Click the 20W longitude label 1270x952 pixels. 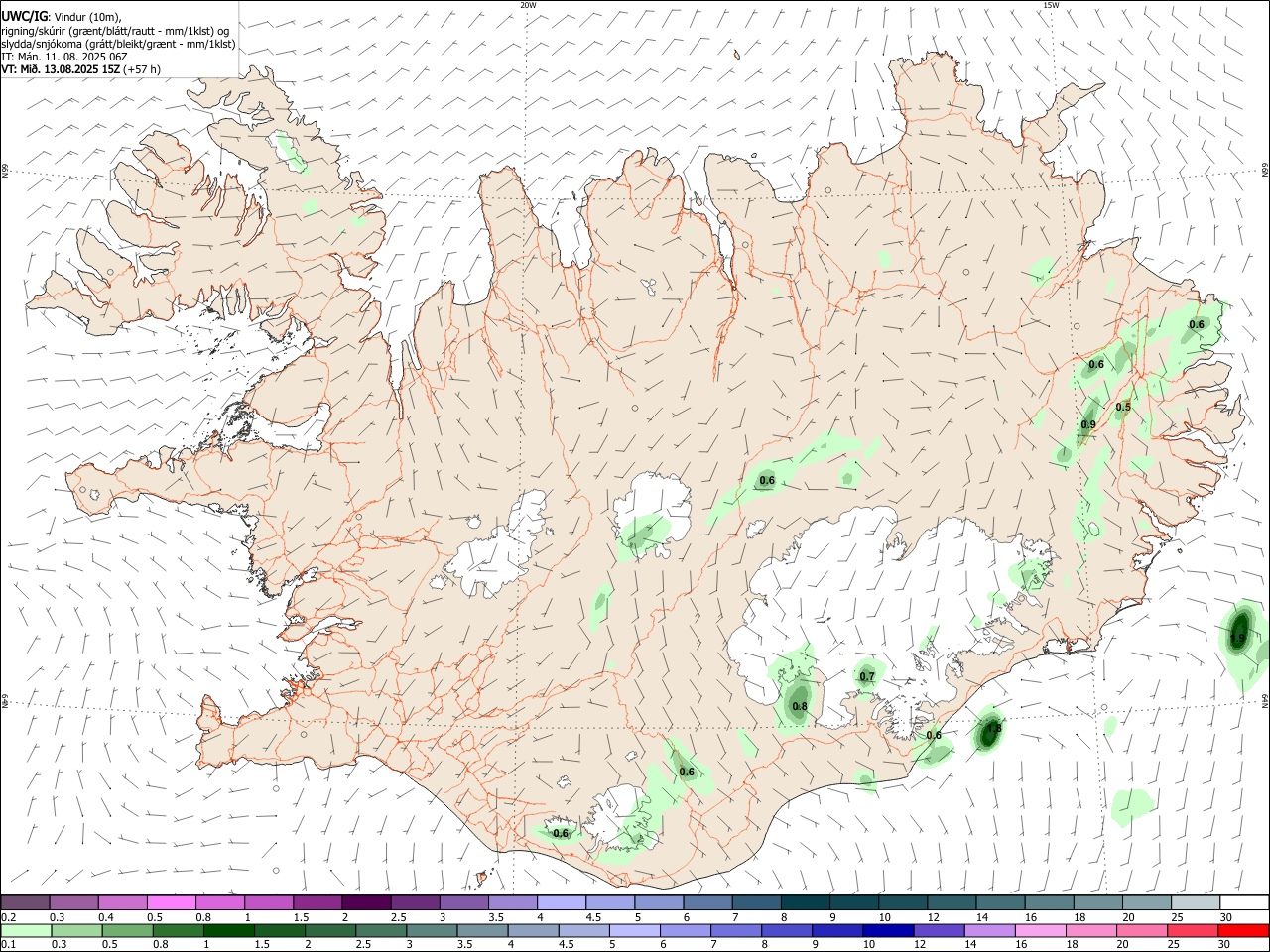coord(529,5)
